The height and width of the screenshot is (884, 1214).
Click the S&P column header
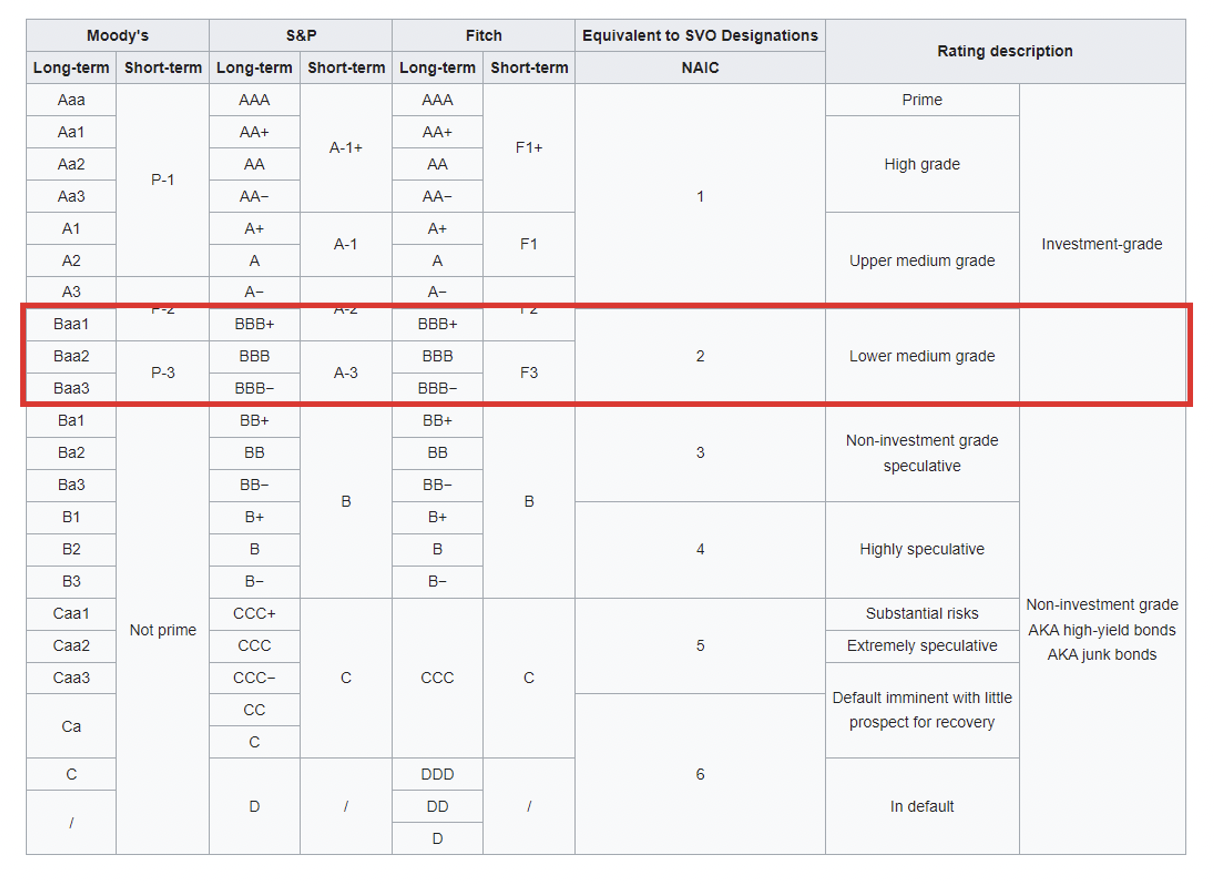click(300, 36)
